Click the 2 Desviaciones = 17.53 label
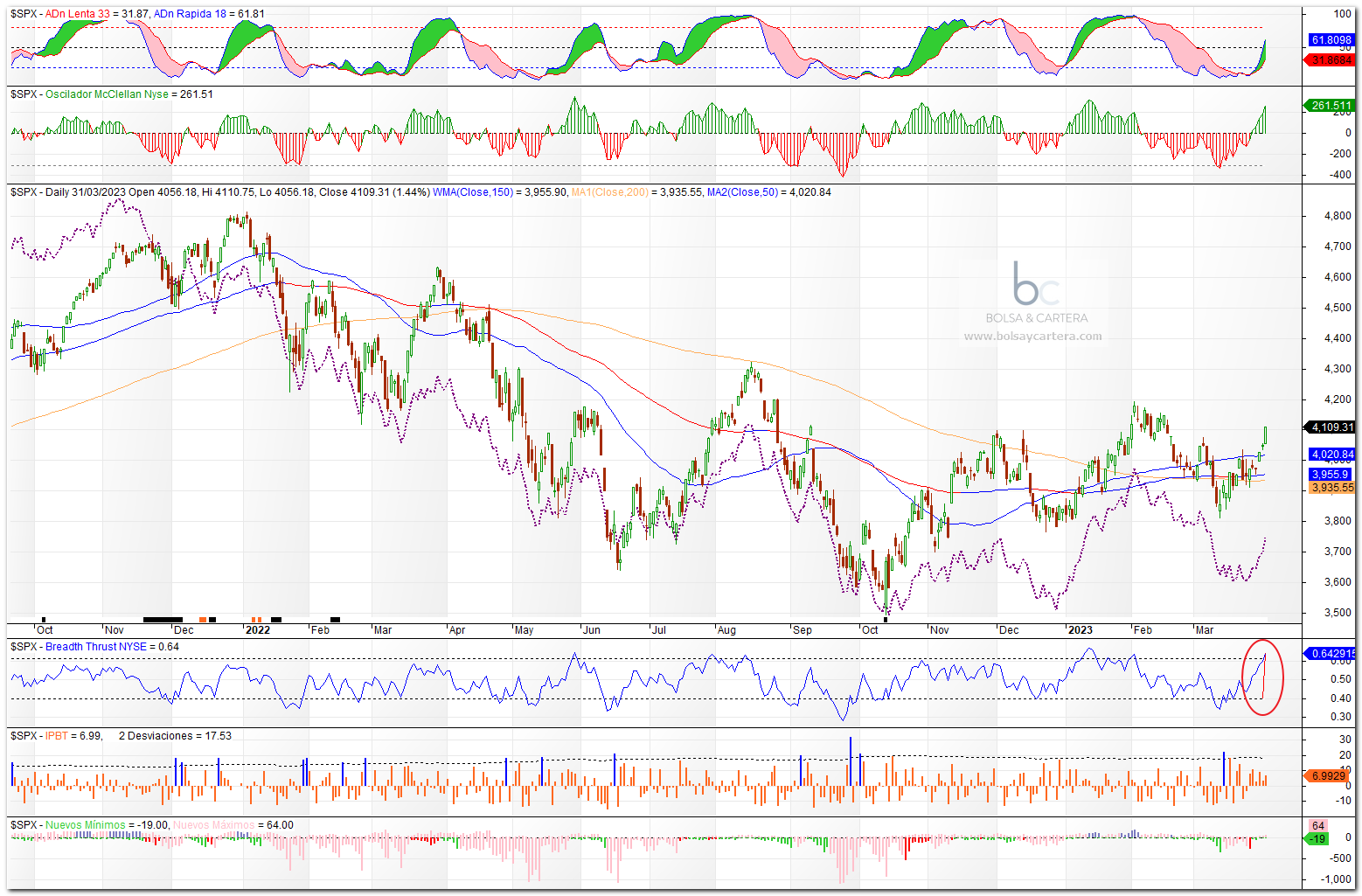This screenshot has width=1362, height=896. coord(175,736)
